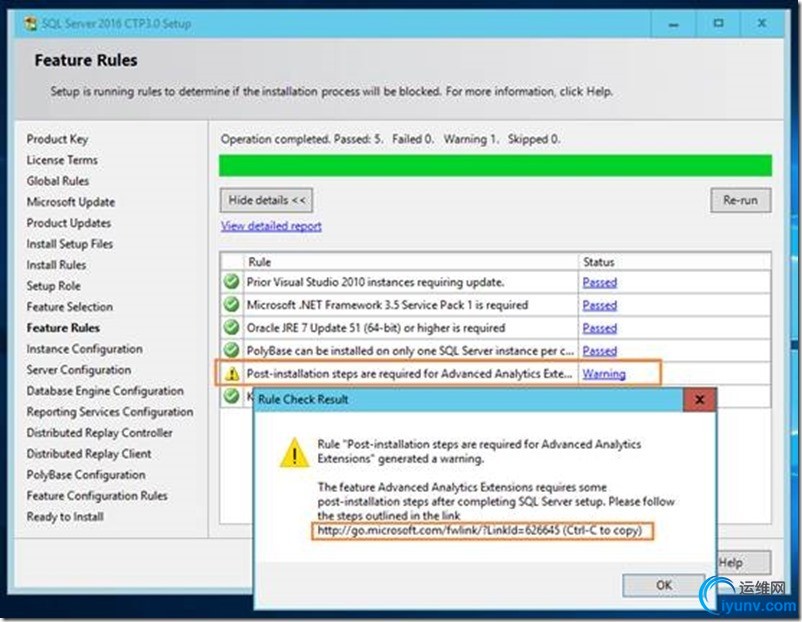The height and width of the screenshot is (622, 802).
Task: Open the Warning status link
Action: 604,374
